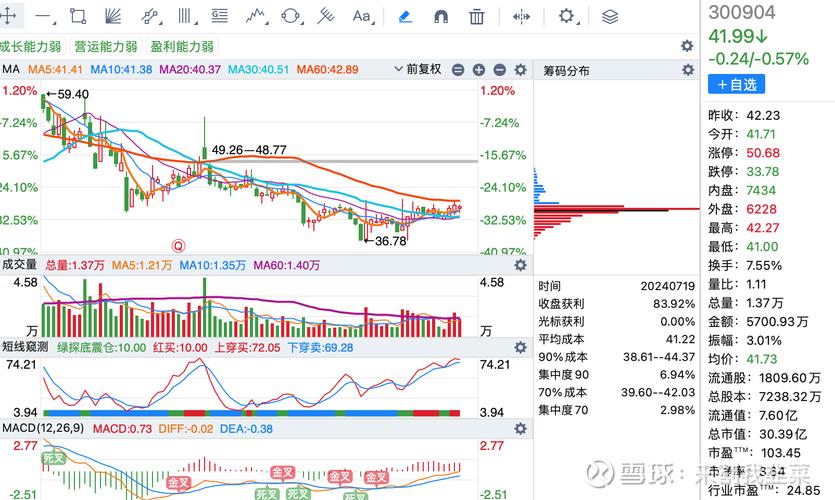
Task: Click the MACD(12,26,9) indicator label
Action: point(43,428)
